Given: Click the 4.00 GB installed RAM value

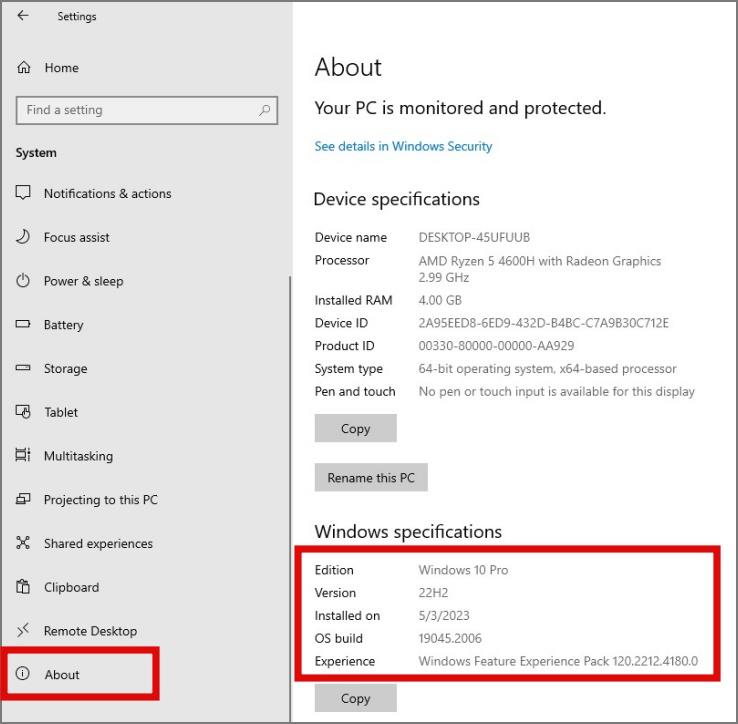Looking at the screenshot, I should point(440,300).
